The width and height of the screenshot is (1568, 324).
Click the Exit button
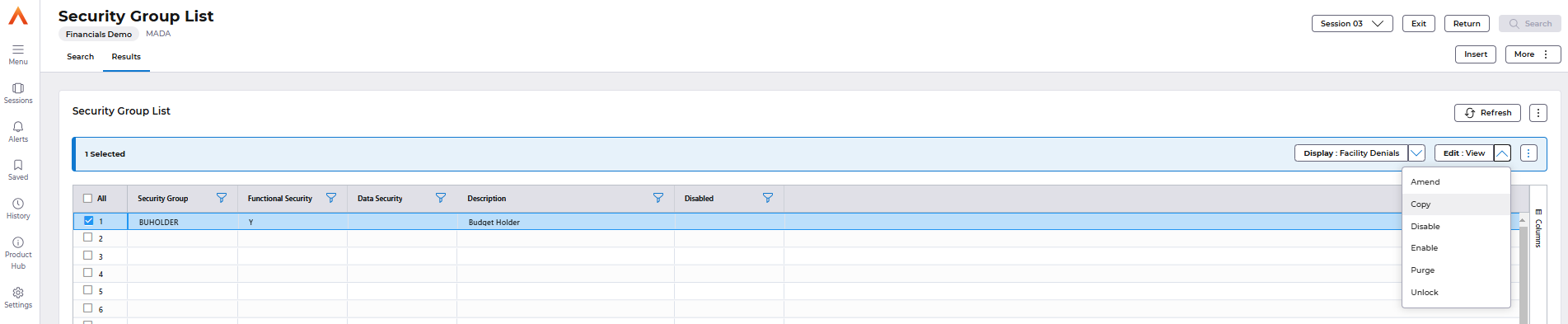pos(1419,24)
